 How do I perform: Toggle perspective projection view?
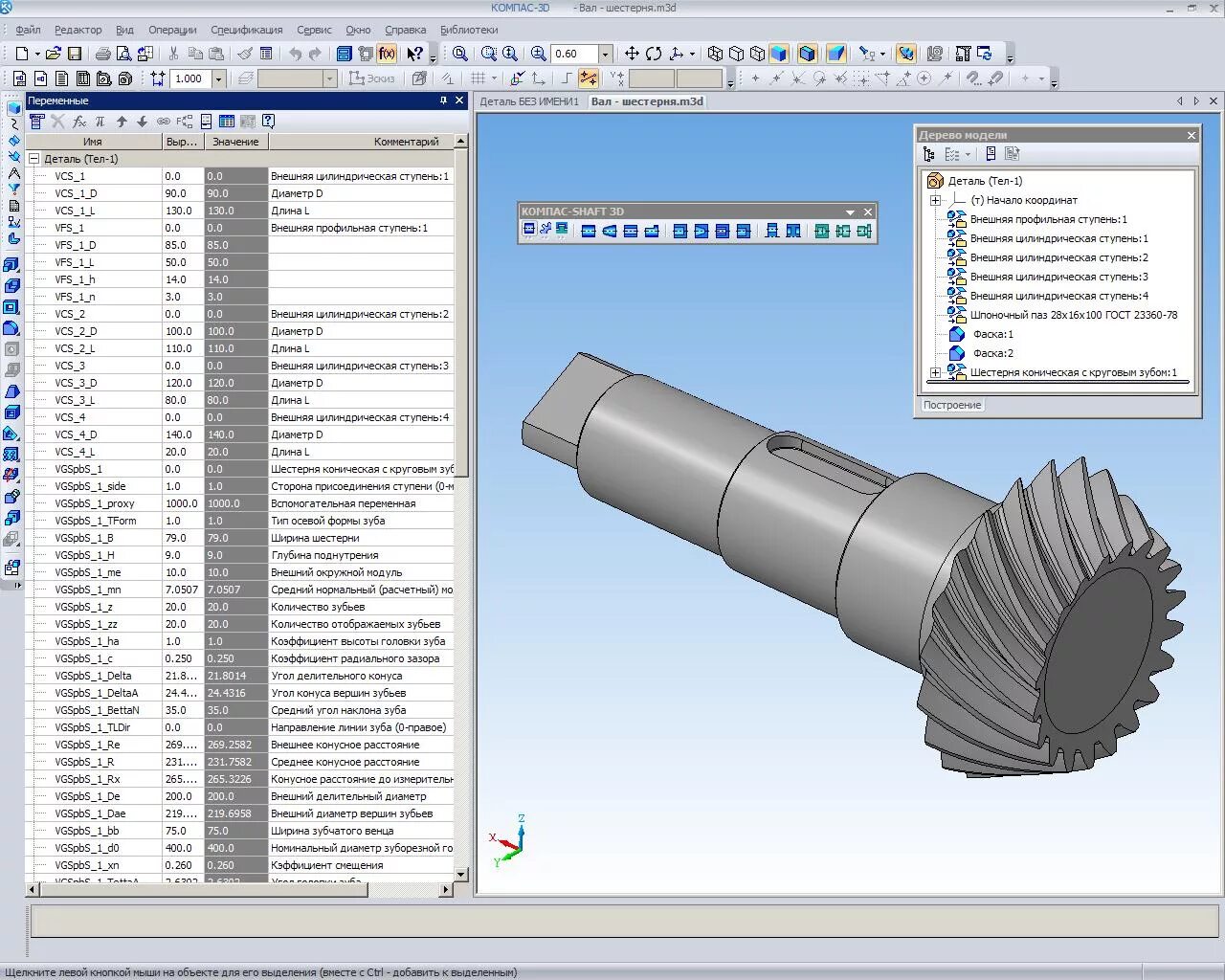click(835, 54)
